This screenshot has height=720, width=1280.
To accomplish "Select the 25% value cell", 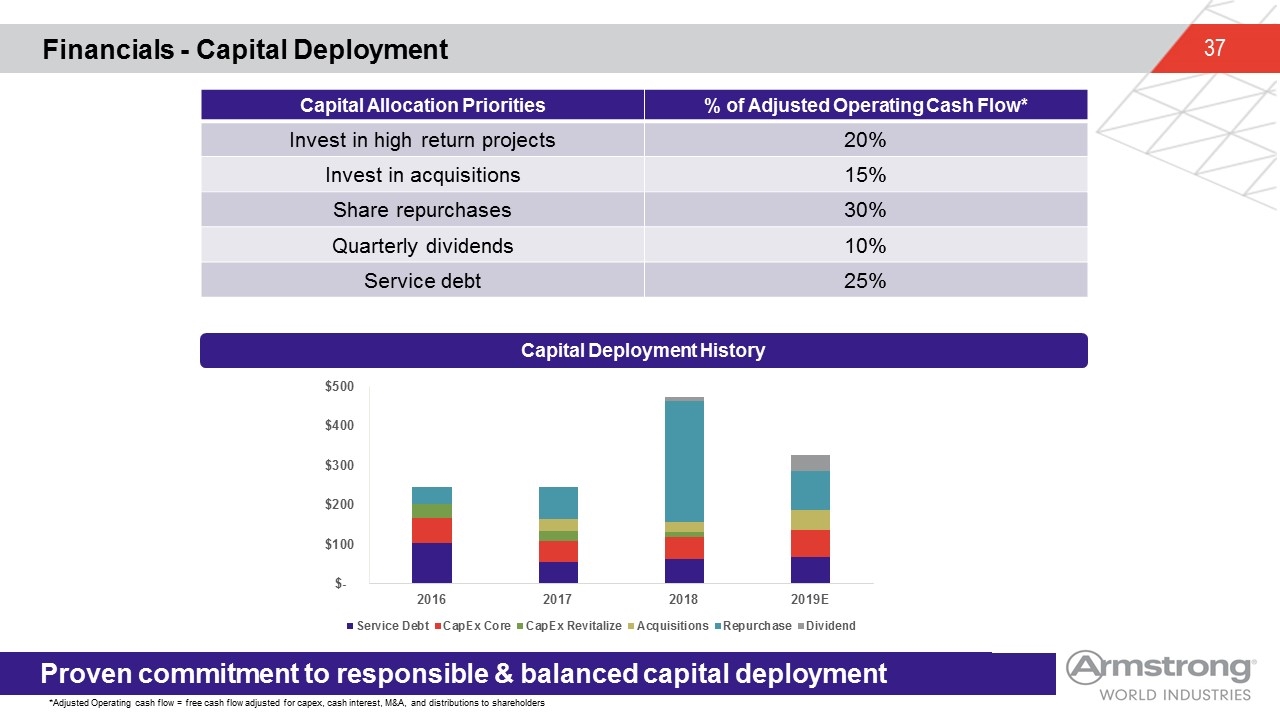I will point(865,280).
